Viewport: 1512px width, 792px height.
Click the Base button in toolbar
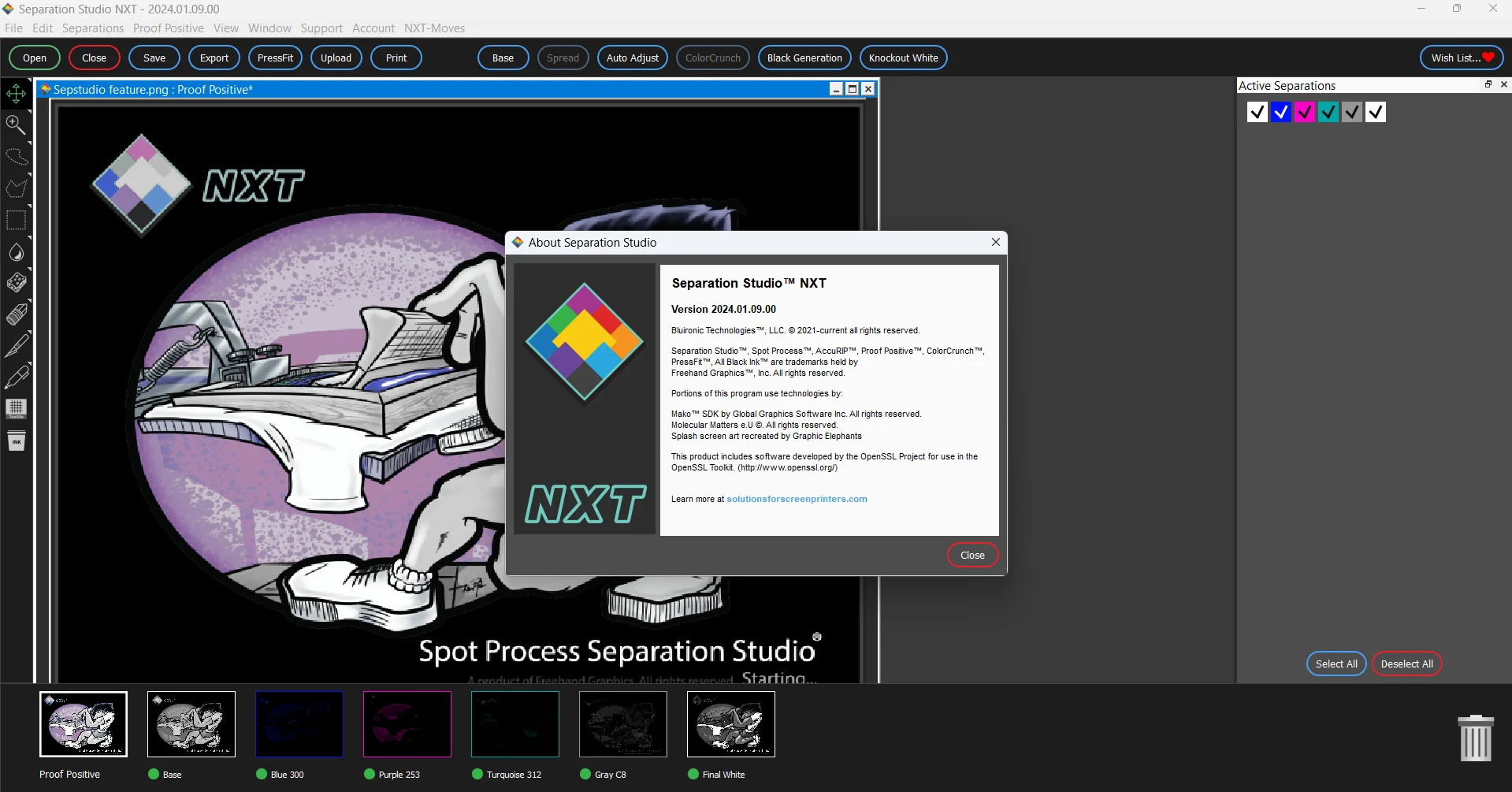[x=503, y=58]
